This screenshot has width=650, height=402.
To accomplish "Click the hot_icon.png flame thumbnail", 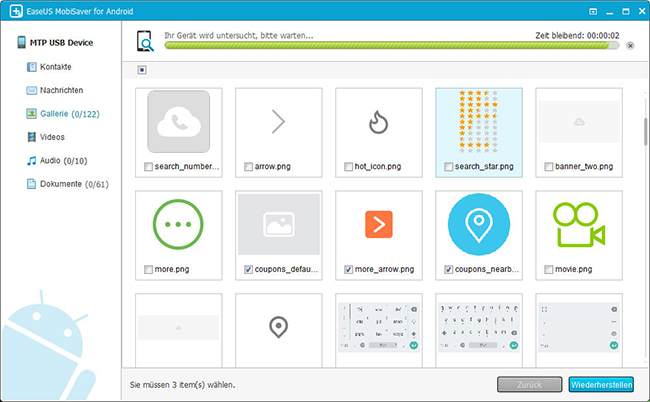I will click(x=378, y=123).
